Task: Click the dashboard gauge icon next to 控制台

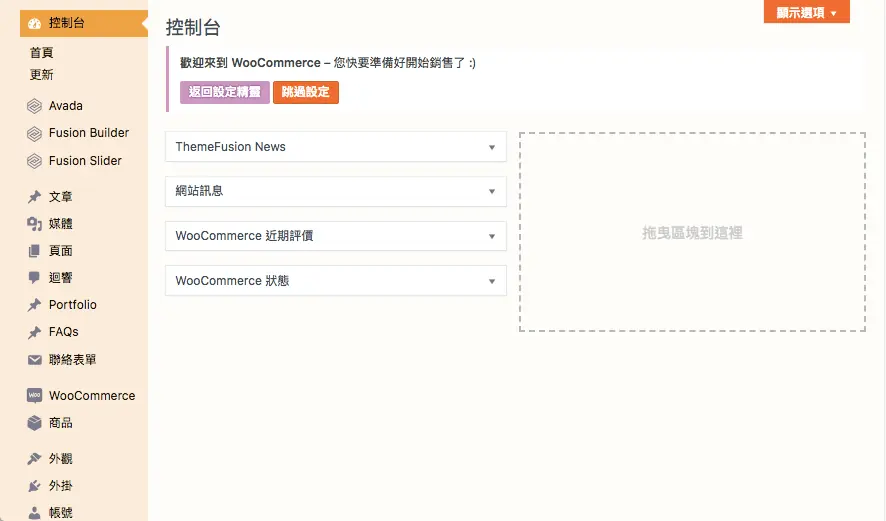Action: [x=34, y=23]
